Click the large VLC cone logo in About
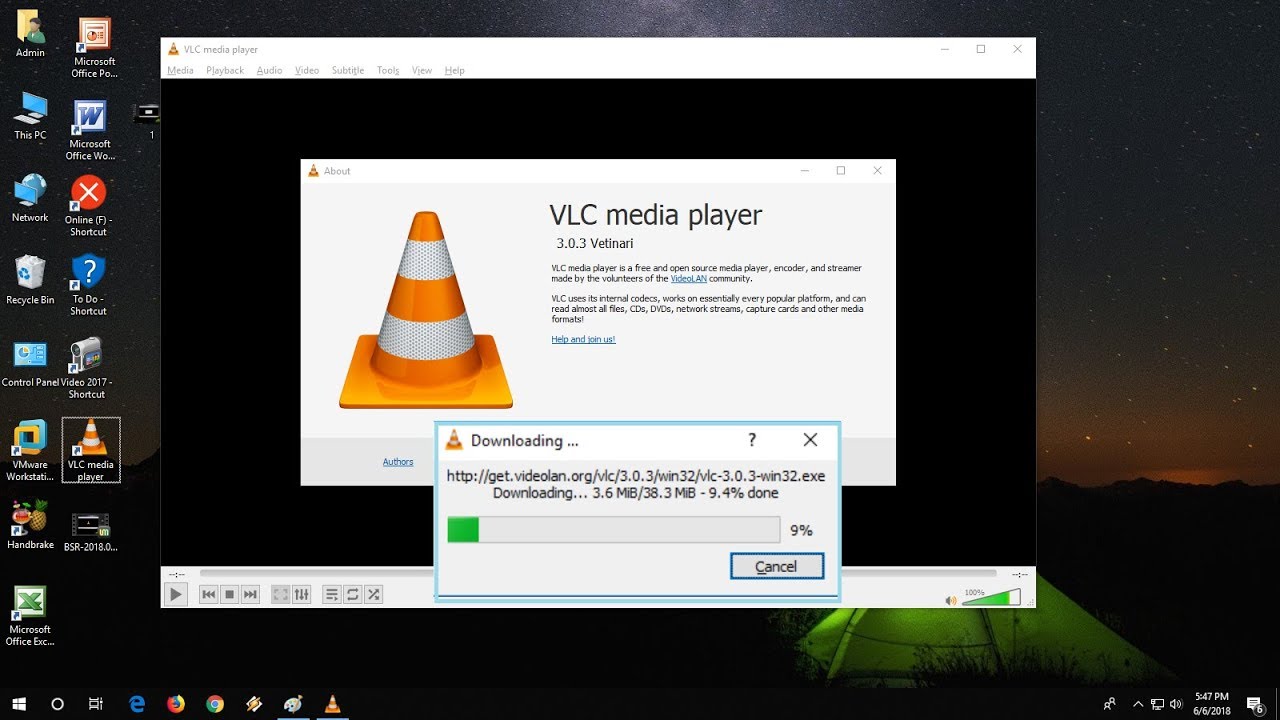The height and width of the screenshot is (720, 1280). point(426,310)
